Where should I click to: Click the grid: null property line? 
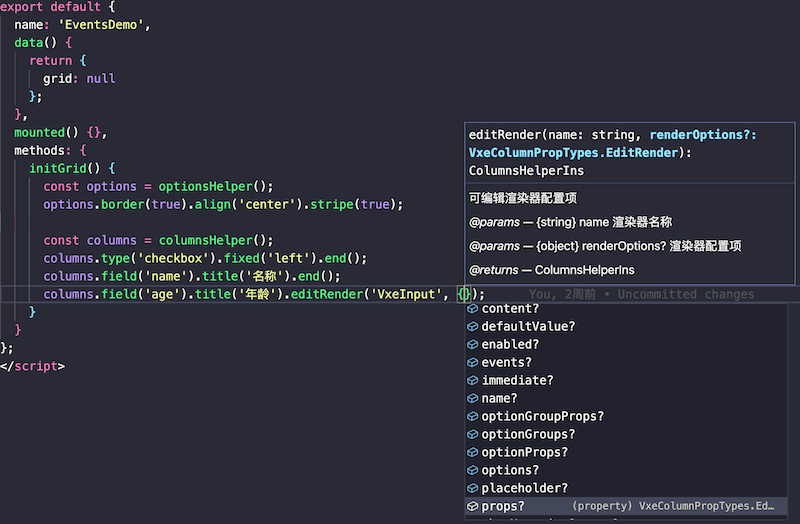click(x=79, y=79)
